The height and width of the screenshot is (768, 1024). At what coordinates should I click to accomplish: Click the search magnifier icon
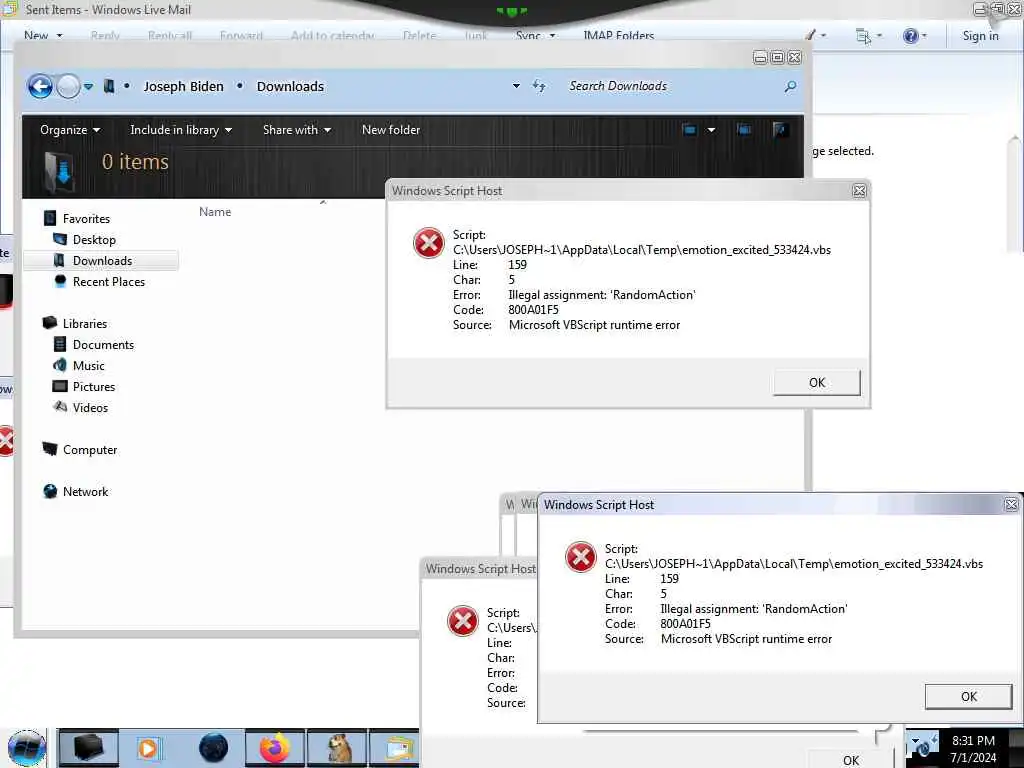[x=790, y=86]
